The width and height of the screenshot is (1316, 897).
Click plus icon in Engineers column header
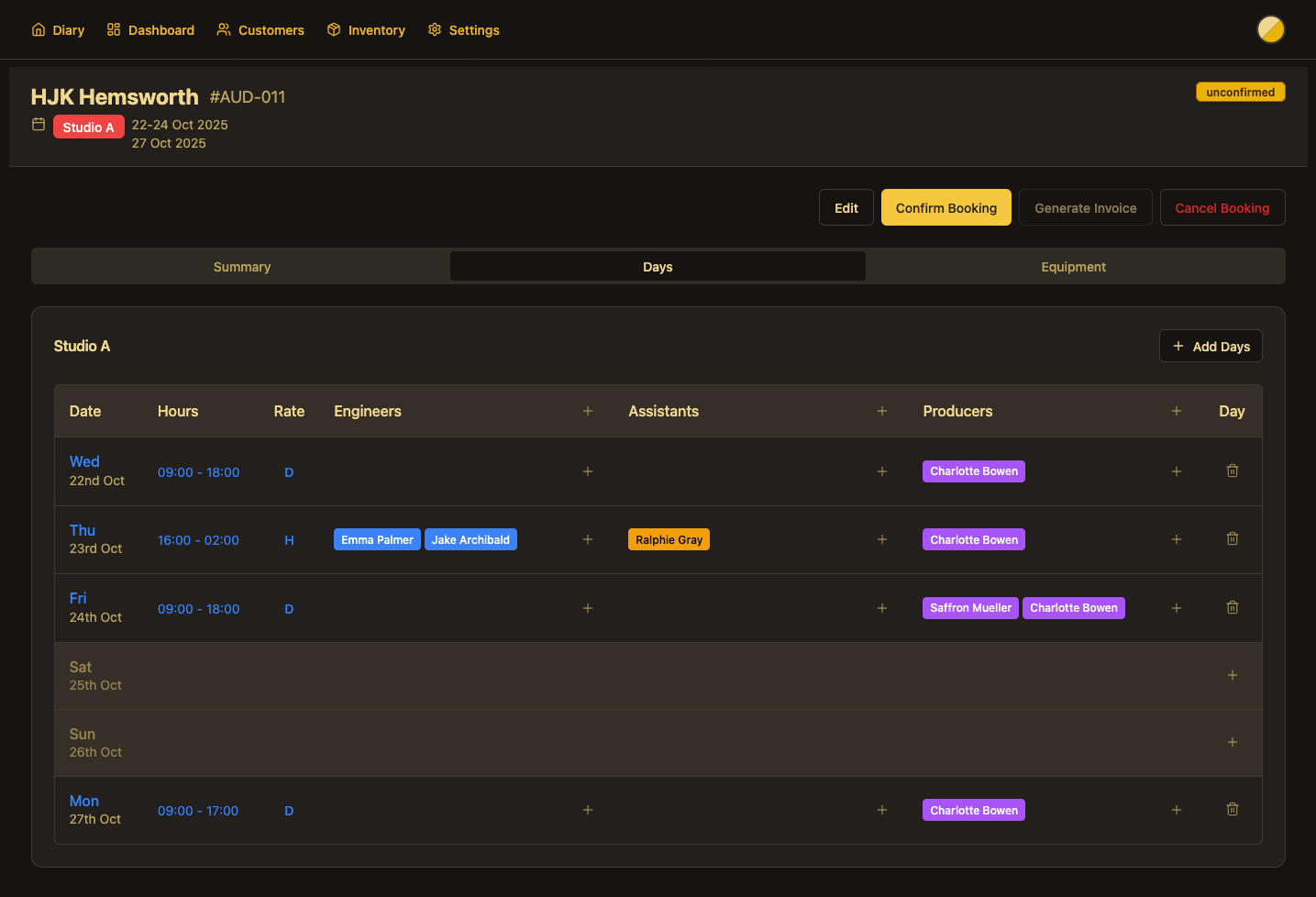[x=588, y=411]
